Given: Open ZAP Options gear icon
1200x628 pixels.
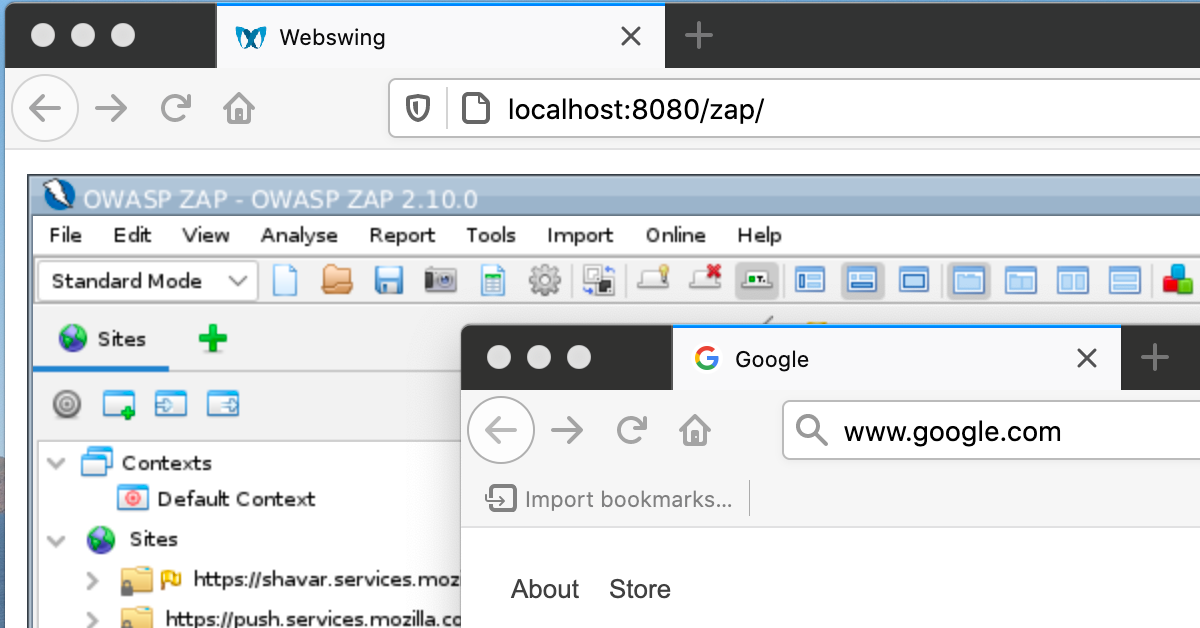Looking at the screenshot, I should click(544, 281).
